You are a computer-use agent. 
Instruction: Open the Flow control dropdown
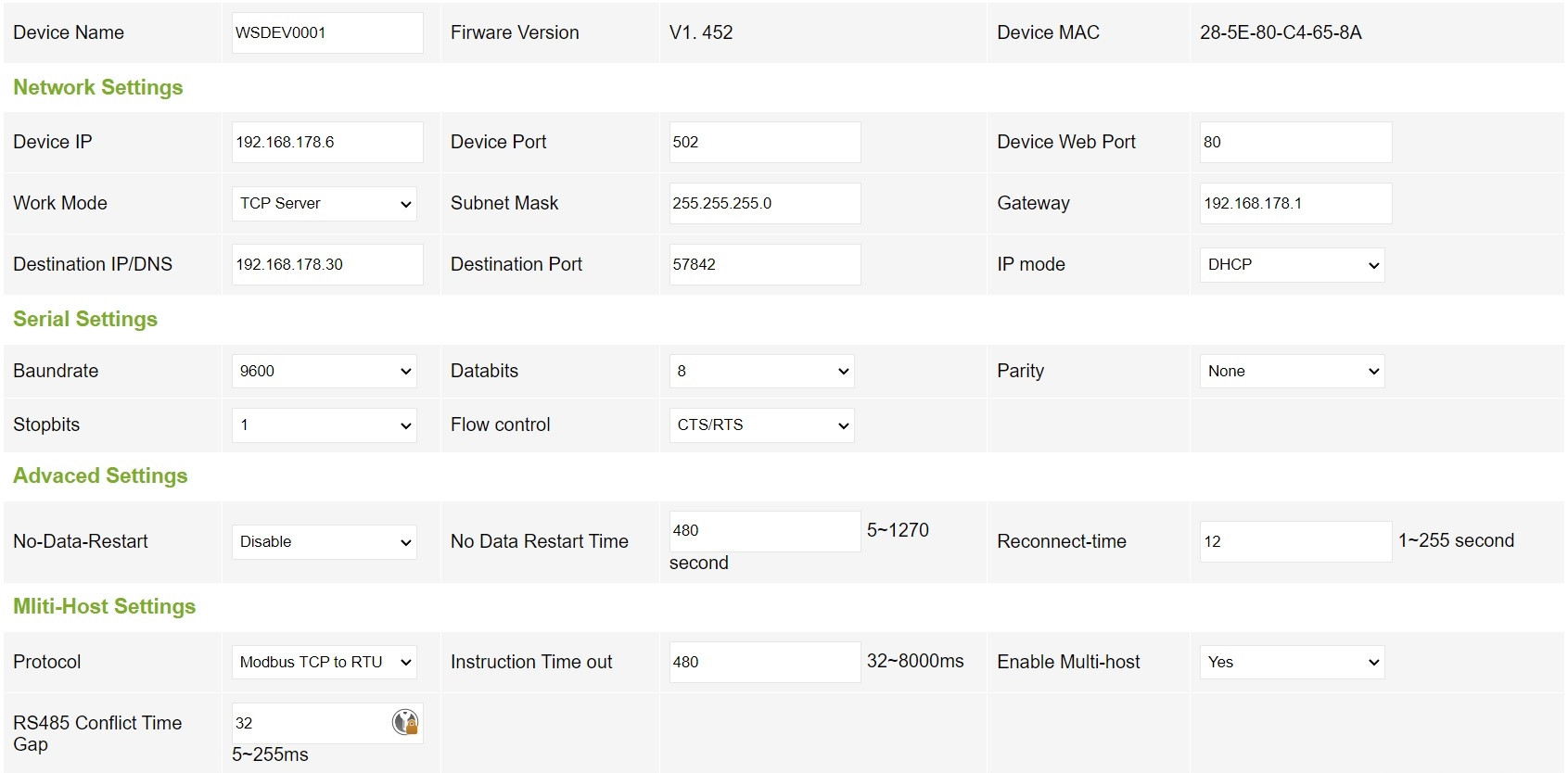(x=761, y=425)
